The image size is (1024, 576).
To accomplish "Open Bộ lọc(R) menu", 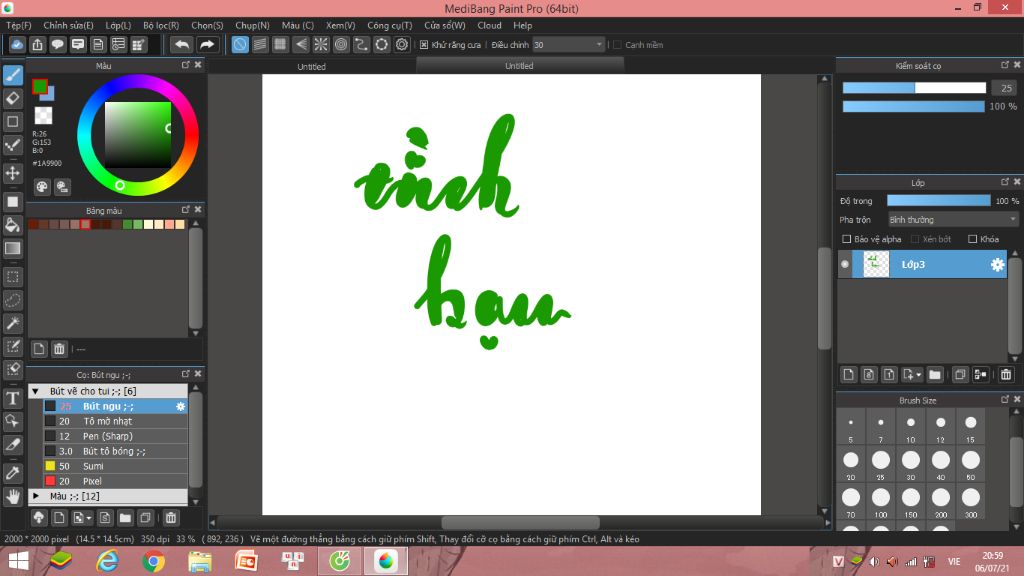I will pos(161,25).
